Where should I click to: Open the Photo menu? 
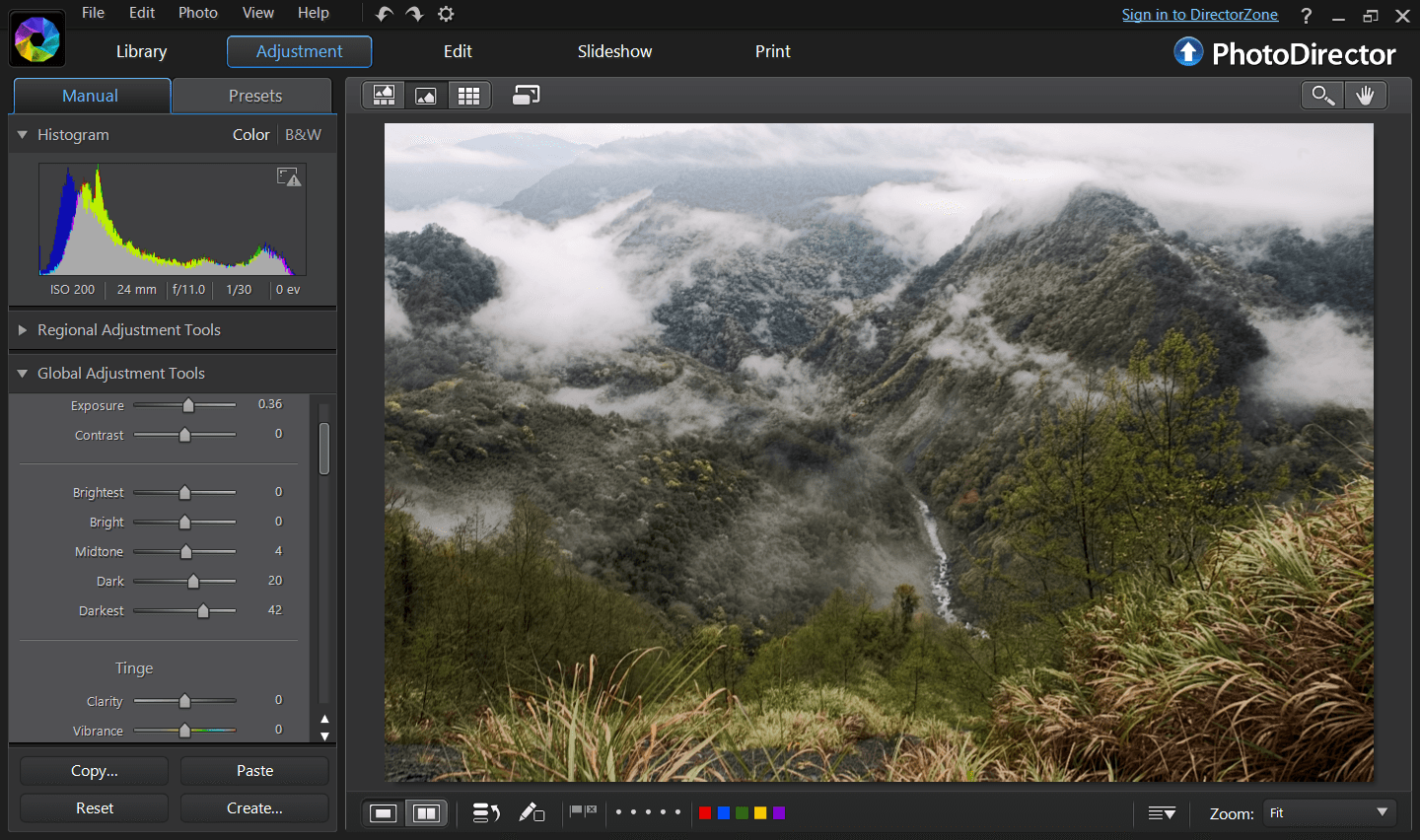198,13
